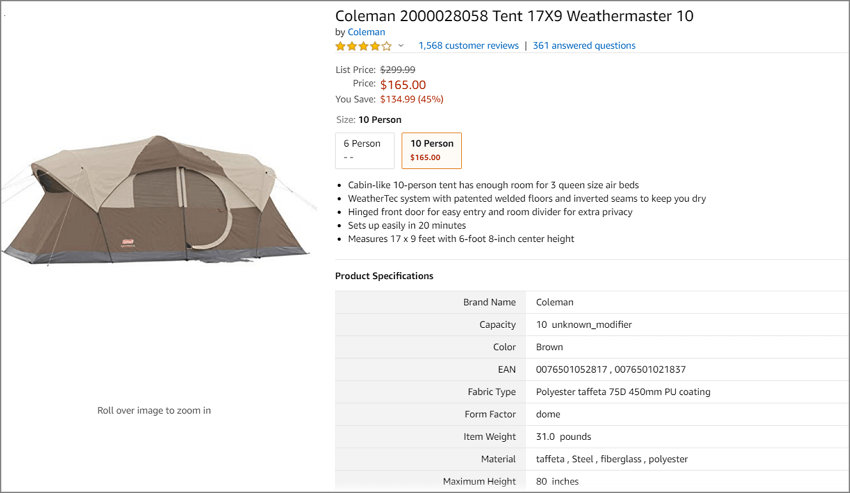Click the Material specification value
850x493 pixels.
click(611, 459)
